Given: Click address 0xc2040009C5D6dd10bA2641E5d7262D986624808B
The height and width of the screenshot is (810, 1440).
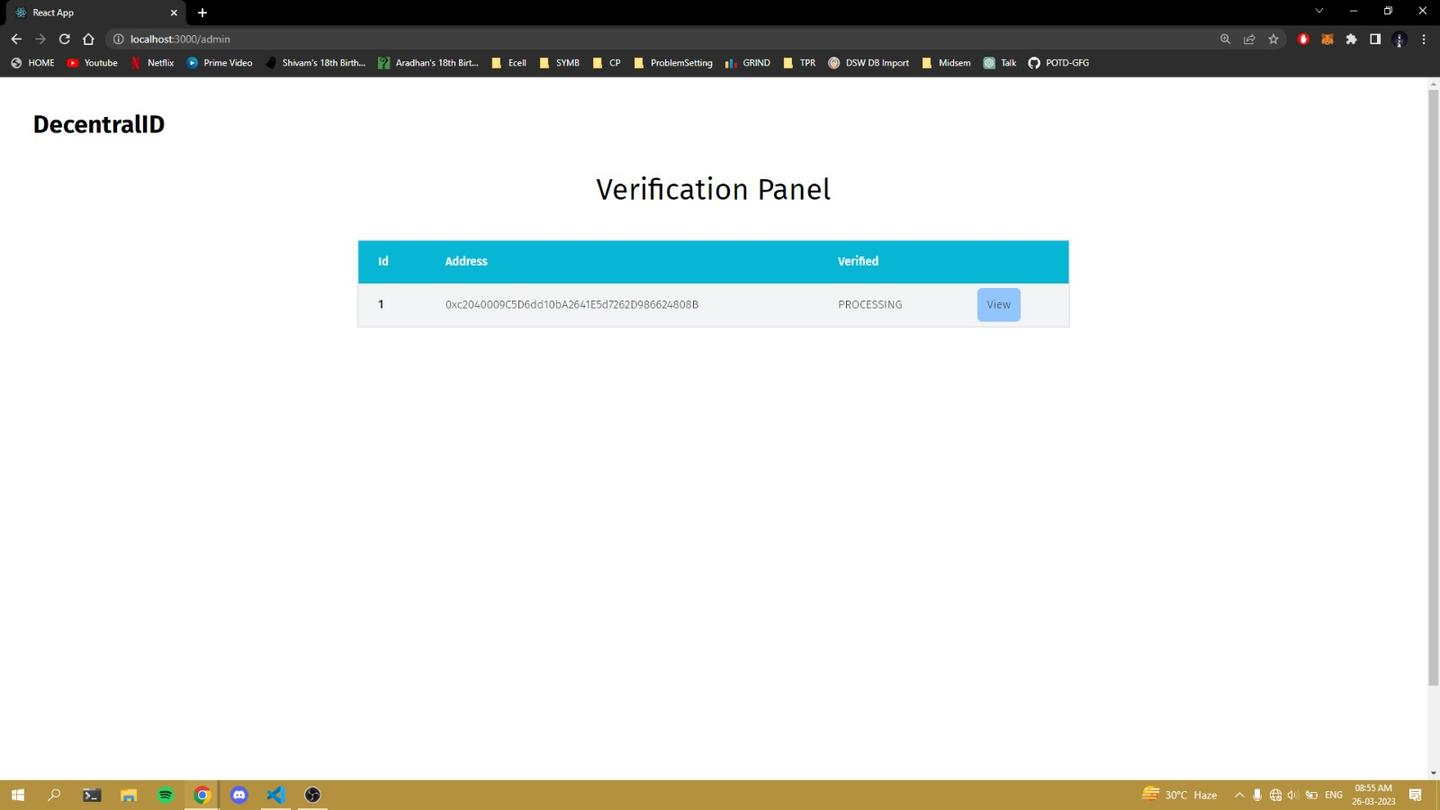Looking at the screenshot, I should 572,305.
